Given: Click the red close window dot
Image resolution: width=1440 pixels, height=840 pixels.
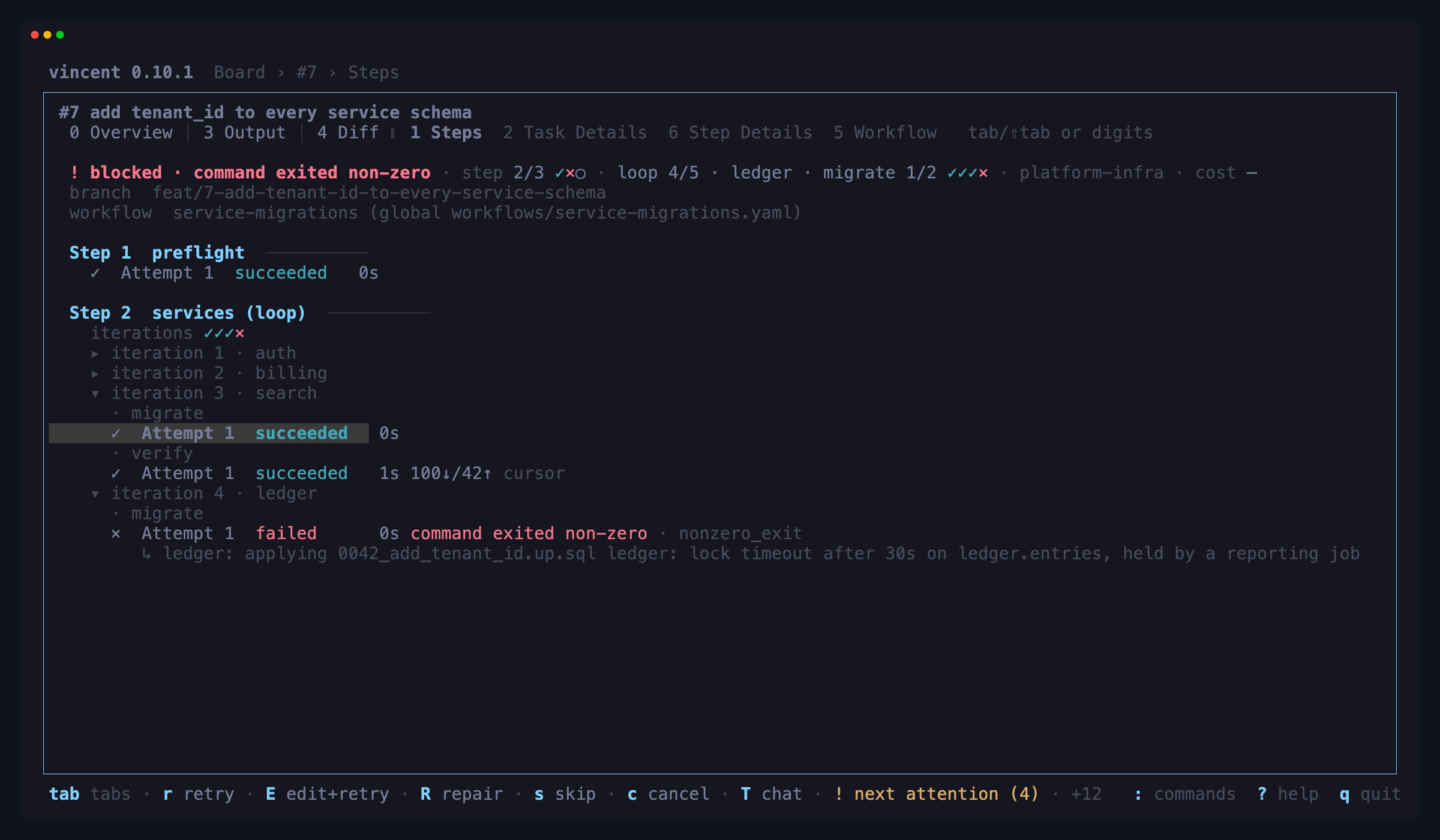Looking at the screenshot, I should coord(35,35).
